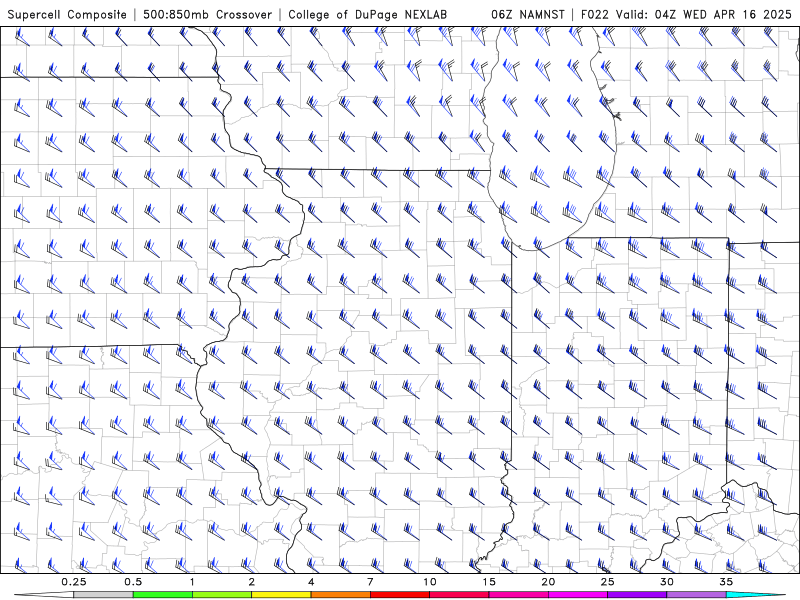Image resolution: width=800 pixels, height=600 pixels.
Task: Click the yellow colorbar segment
Action: pyautogui.click(x=281, y=595)
